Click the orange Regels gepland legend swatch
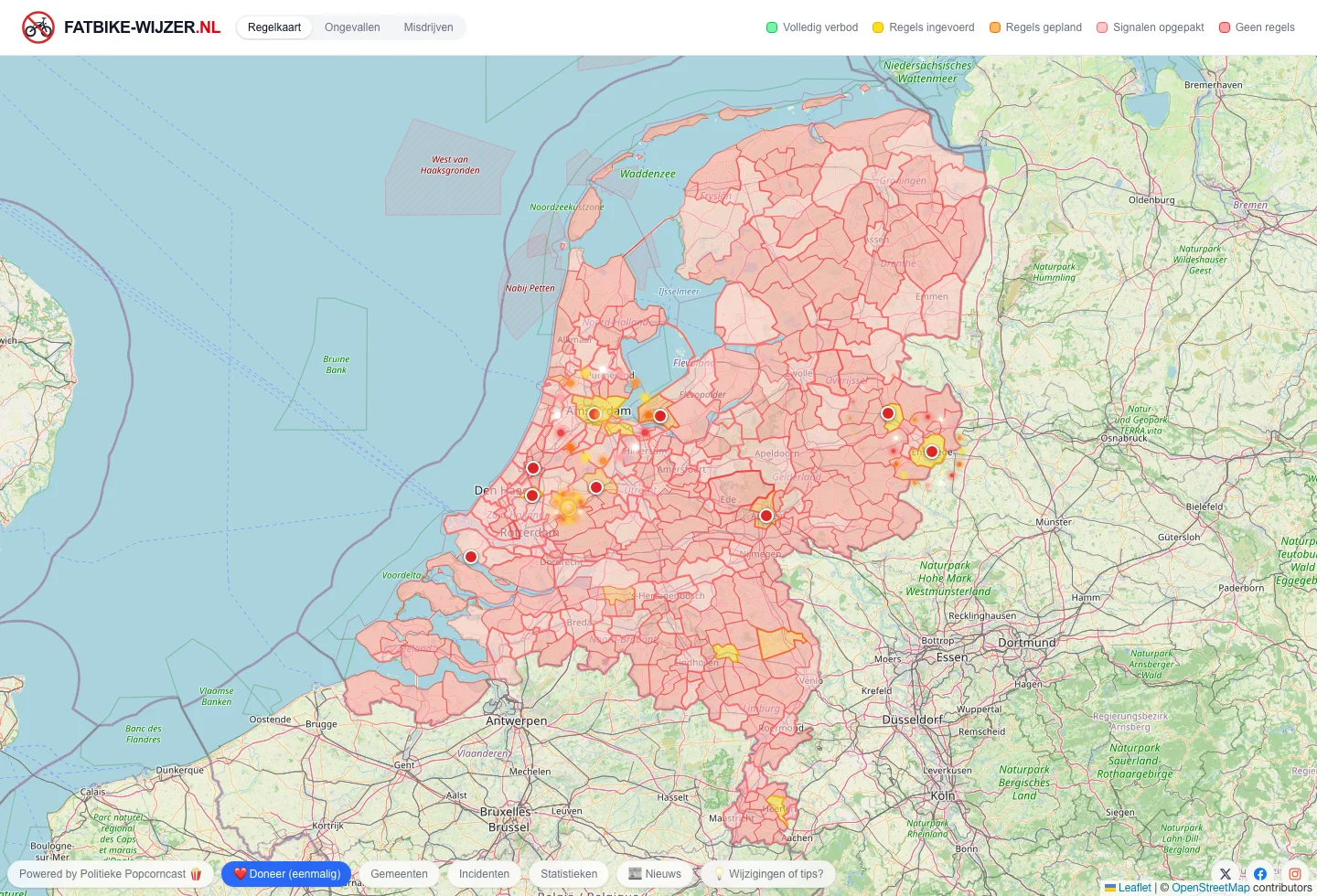The height and width of the screenshot is (896, 1317). pos(995,27)
